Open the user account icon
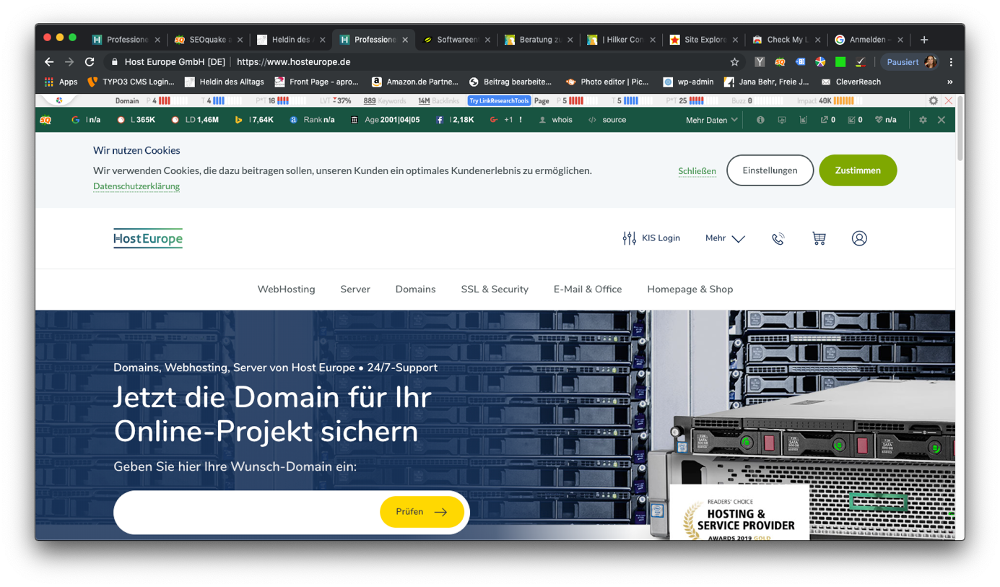Image resolution: width=1000 pixels, height=587 pixels. (x=859, y=239)
